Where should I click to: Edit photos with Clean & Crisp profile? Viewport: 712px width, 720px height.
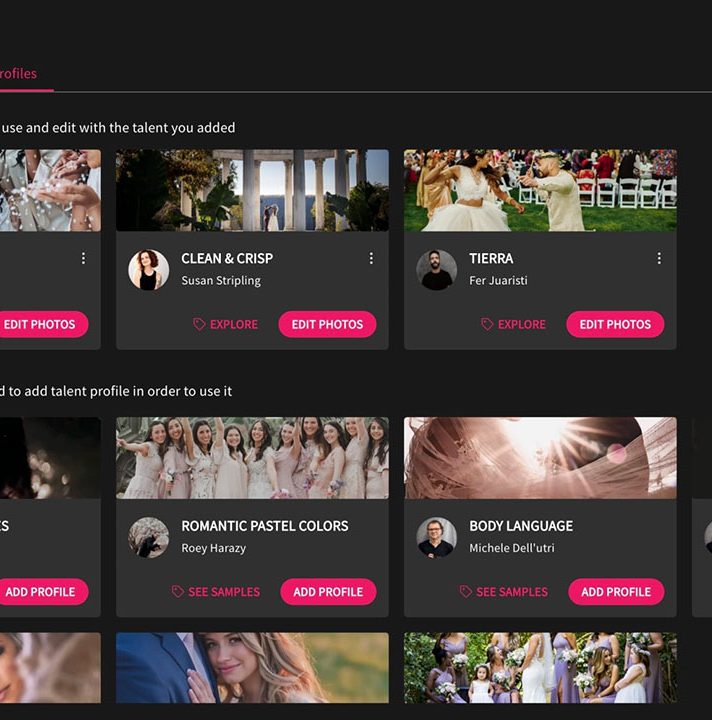click(327, 324)
